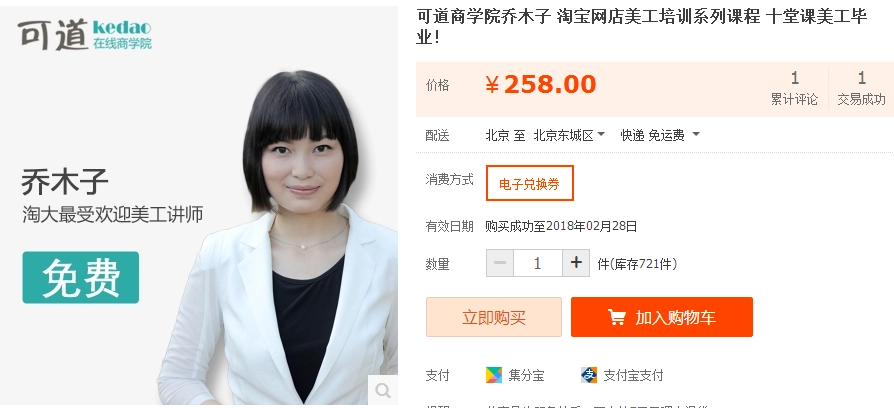Viewport: 894px width, 408px height.
Task: Decrease quantity with the minus button
Action: 501,264
